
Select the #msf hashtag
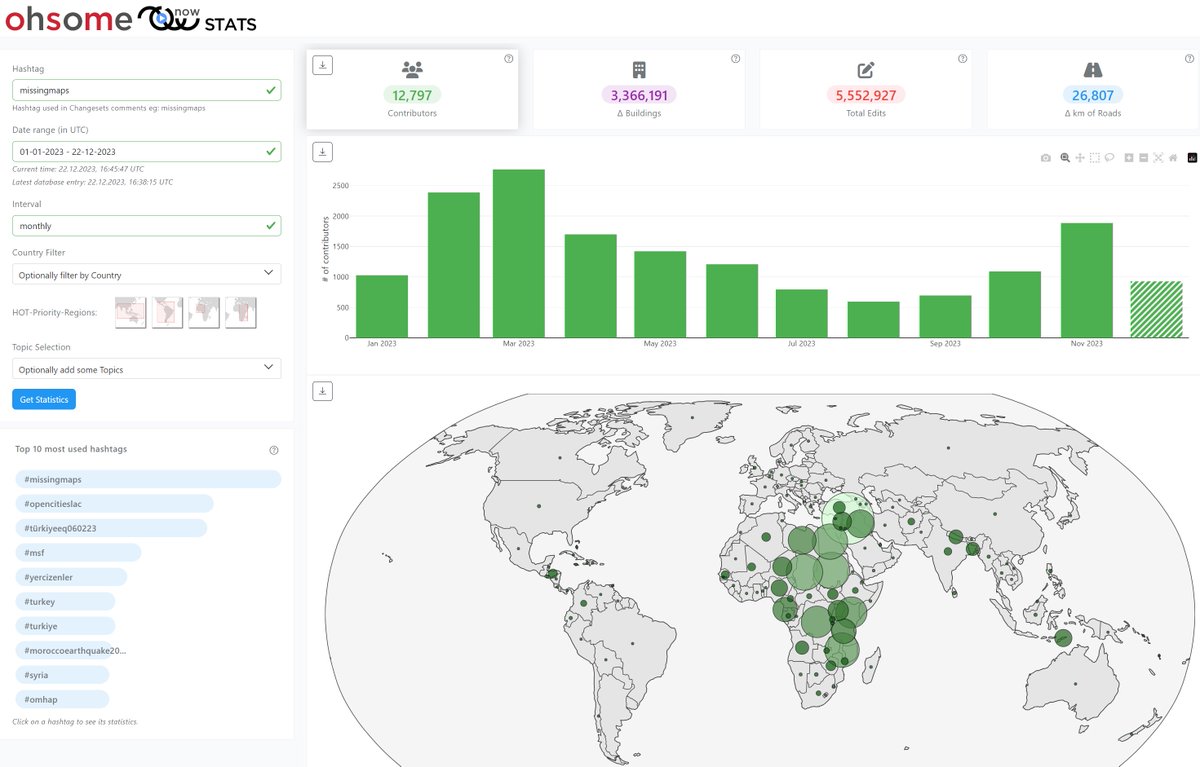pyautogui.click(x=78, y=552)
